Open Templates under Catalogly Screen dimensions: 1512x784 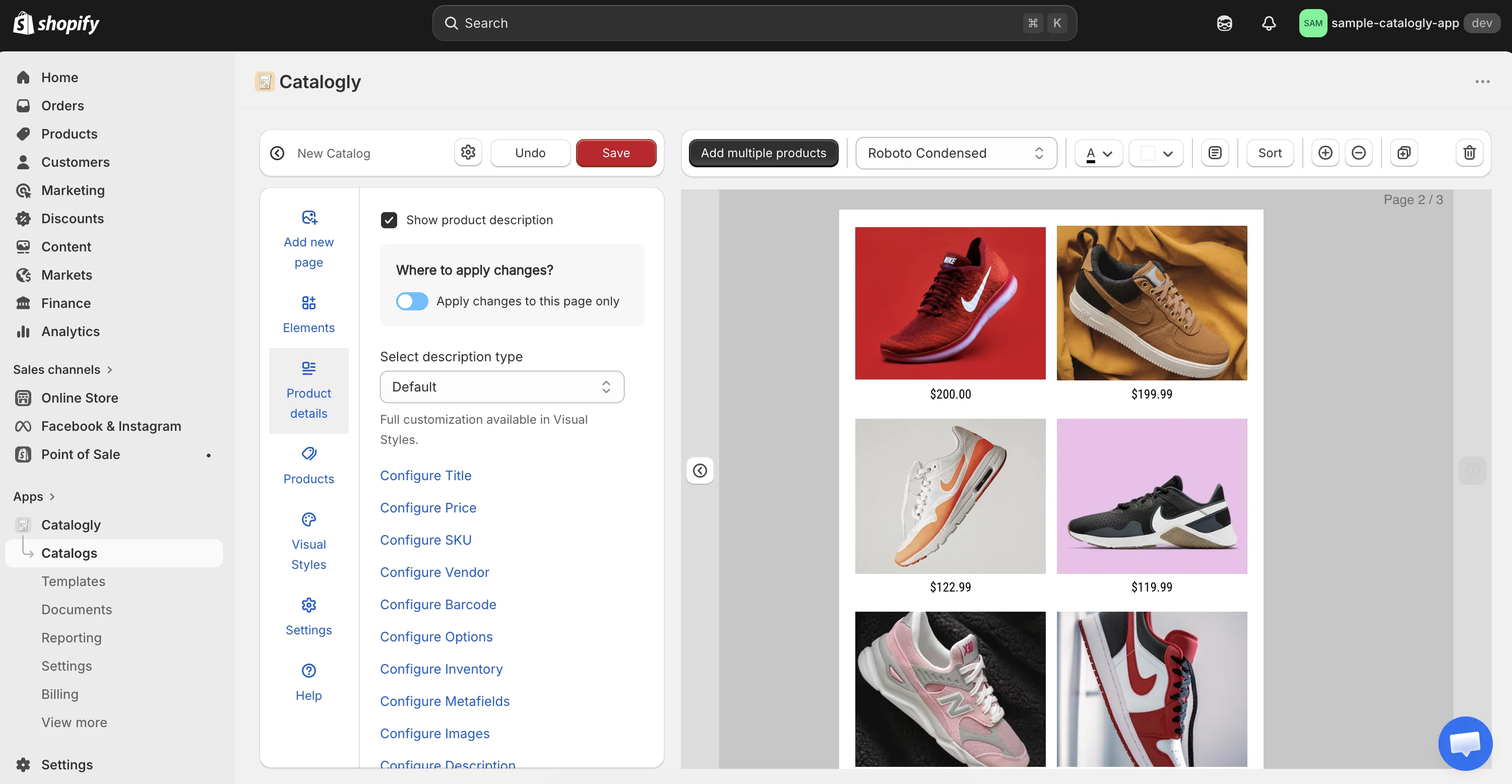pyautogui.click(x=74, y=581)
